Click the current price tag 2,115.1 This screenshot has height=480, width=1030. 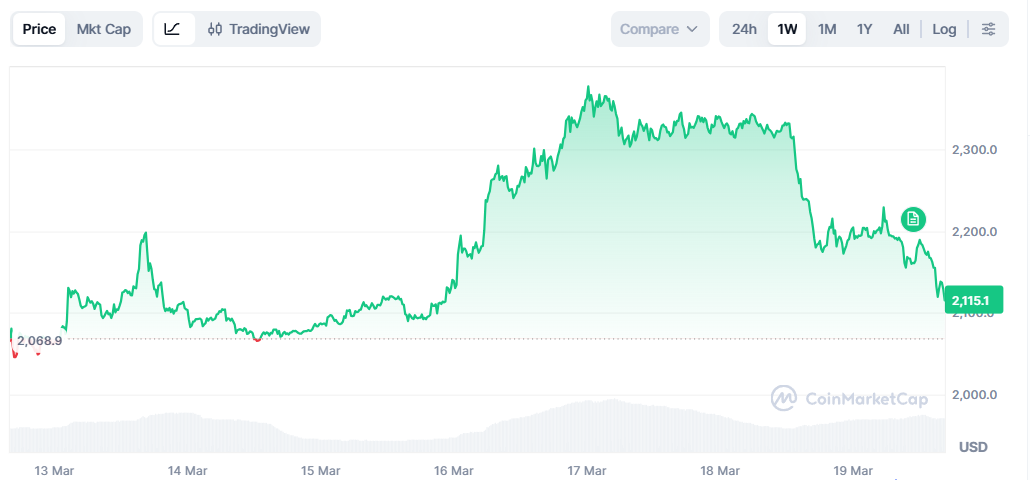pos(970,300)
